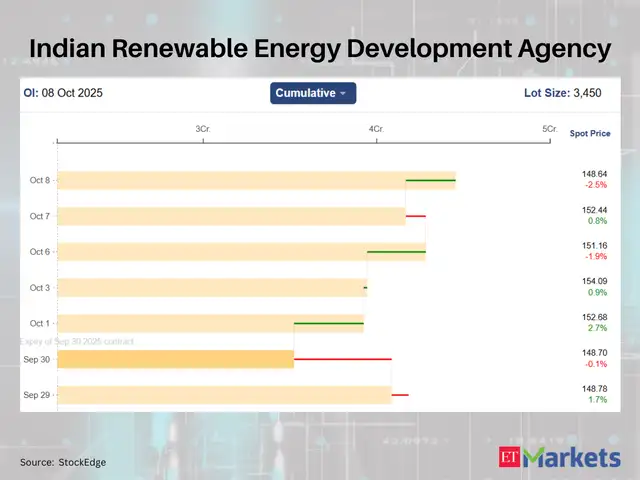The height and width of the screenshot is (480, 640).
Task: Click the Oct 7 red OI change segment
Action: tap(416, 216)
